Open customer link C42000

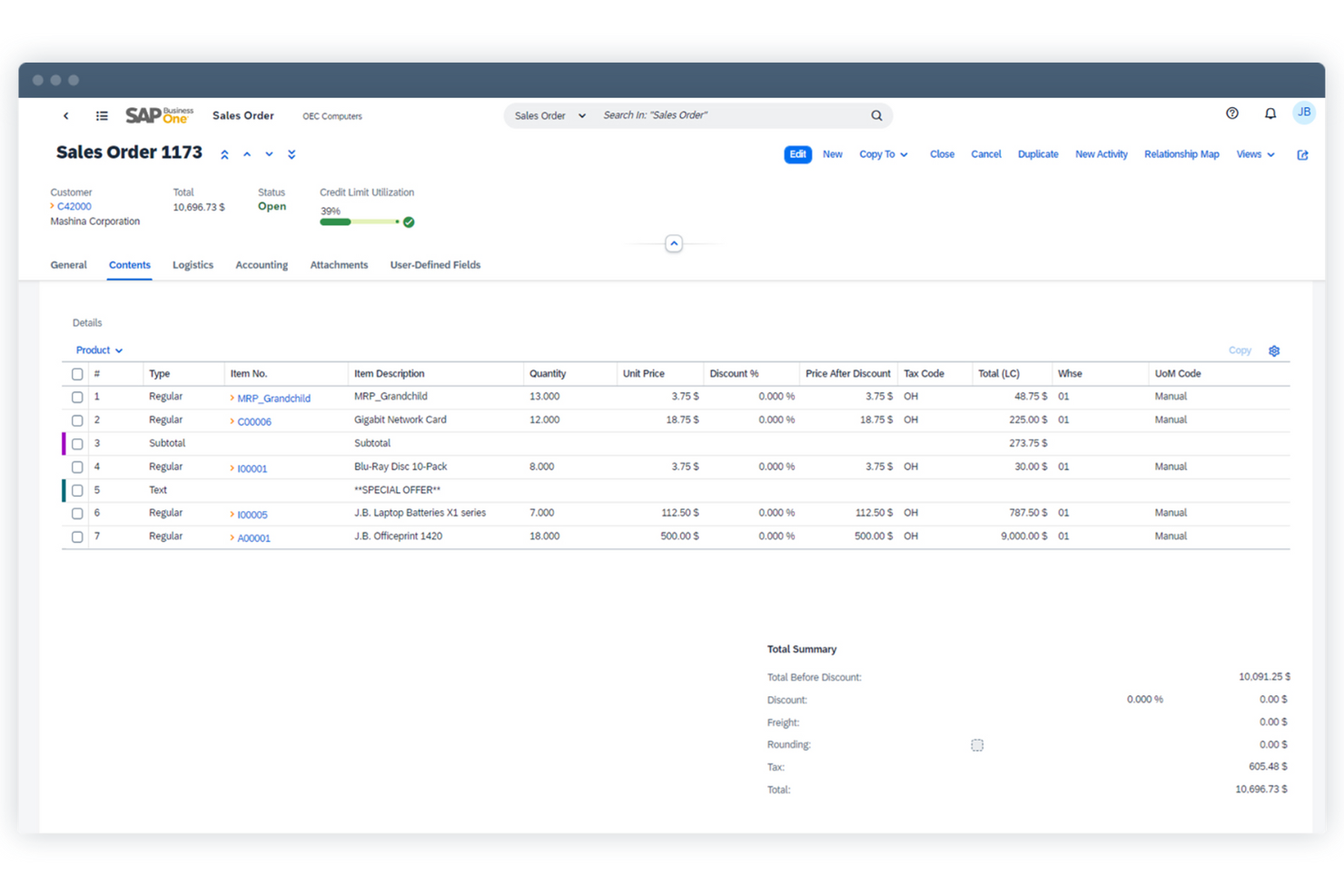74,207
